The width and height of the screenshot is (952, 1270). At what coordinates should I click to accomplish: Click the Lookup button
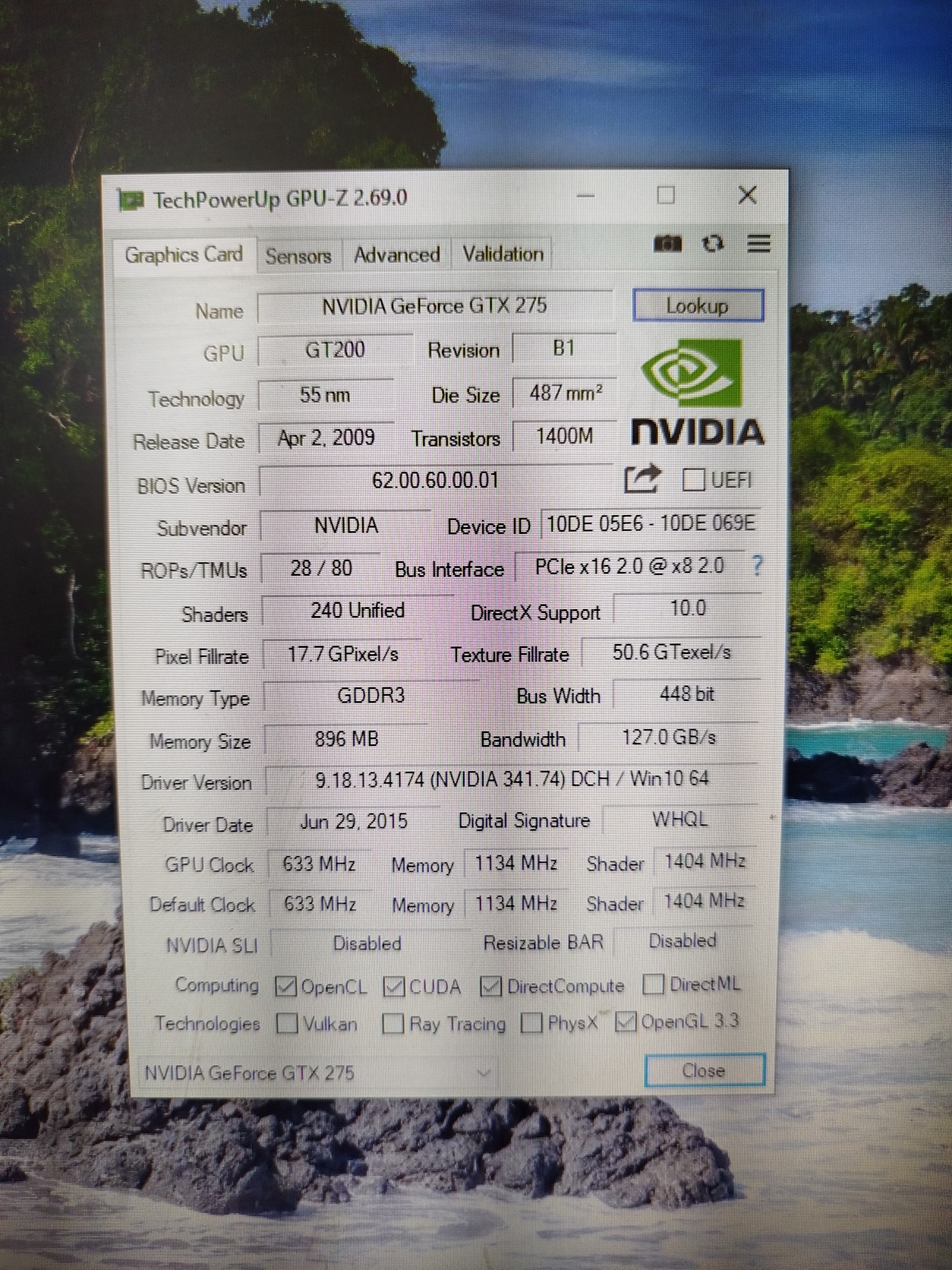click(698, 305)
